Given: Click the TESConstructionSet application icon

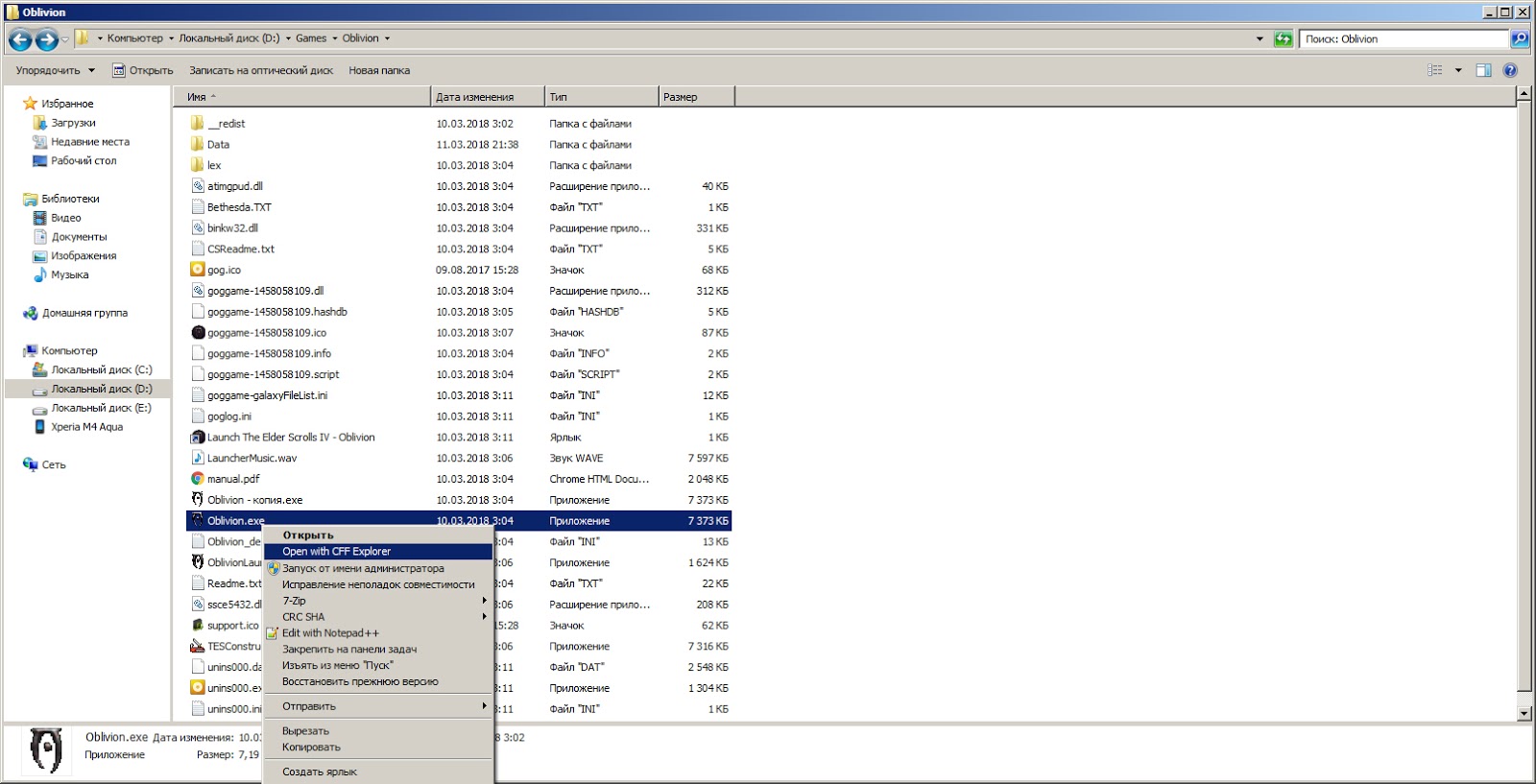Looking at the screenshot, I should pos(198,646).
